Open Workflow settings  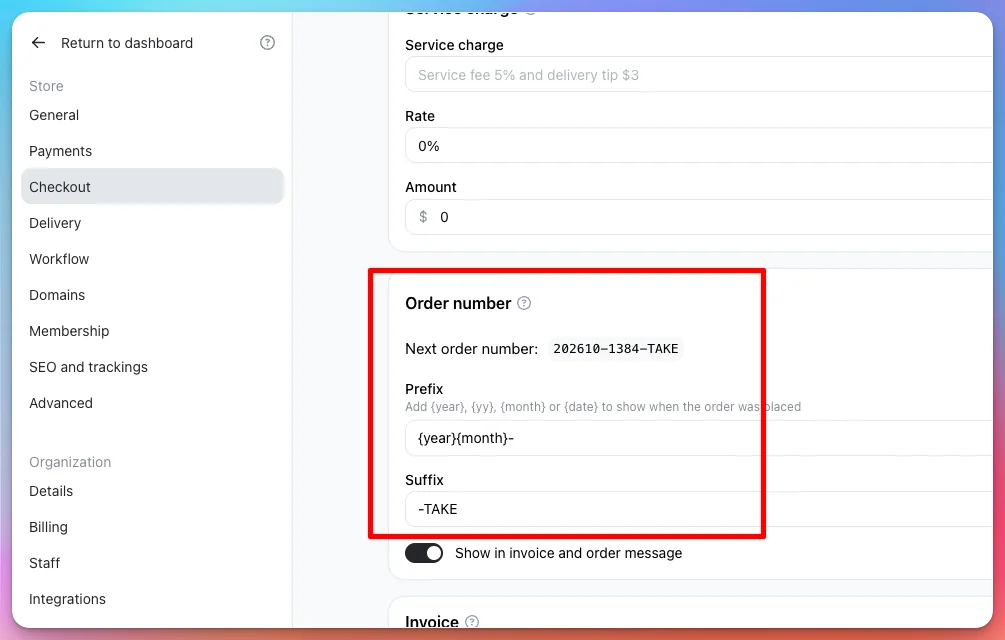59,259
